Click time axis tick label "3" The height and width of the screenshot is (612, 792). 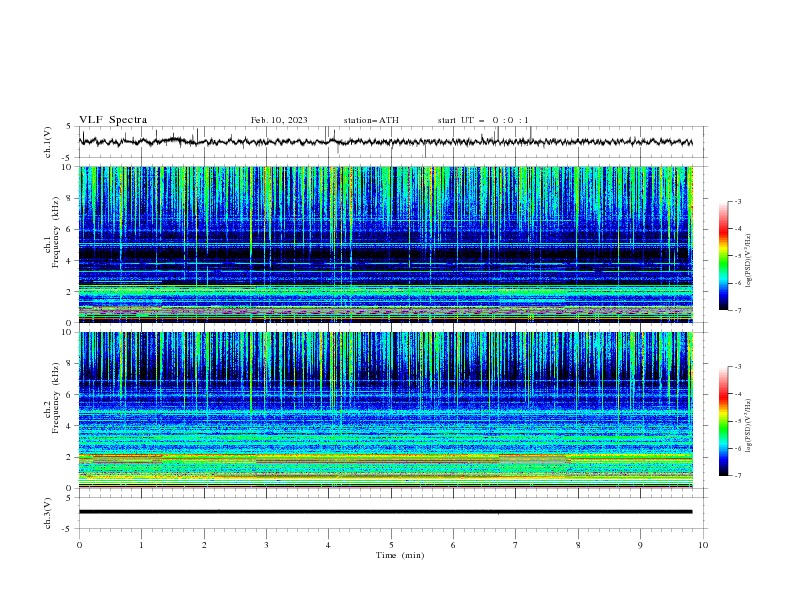pos(266,545)
